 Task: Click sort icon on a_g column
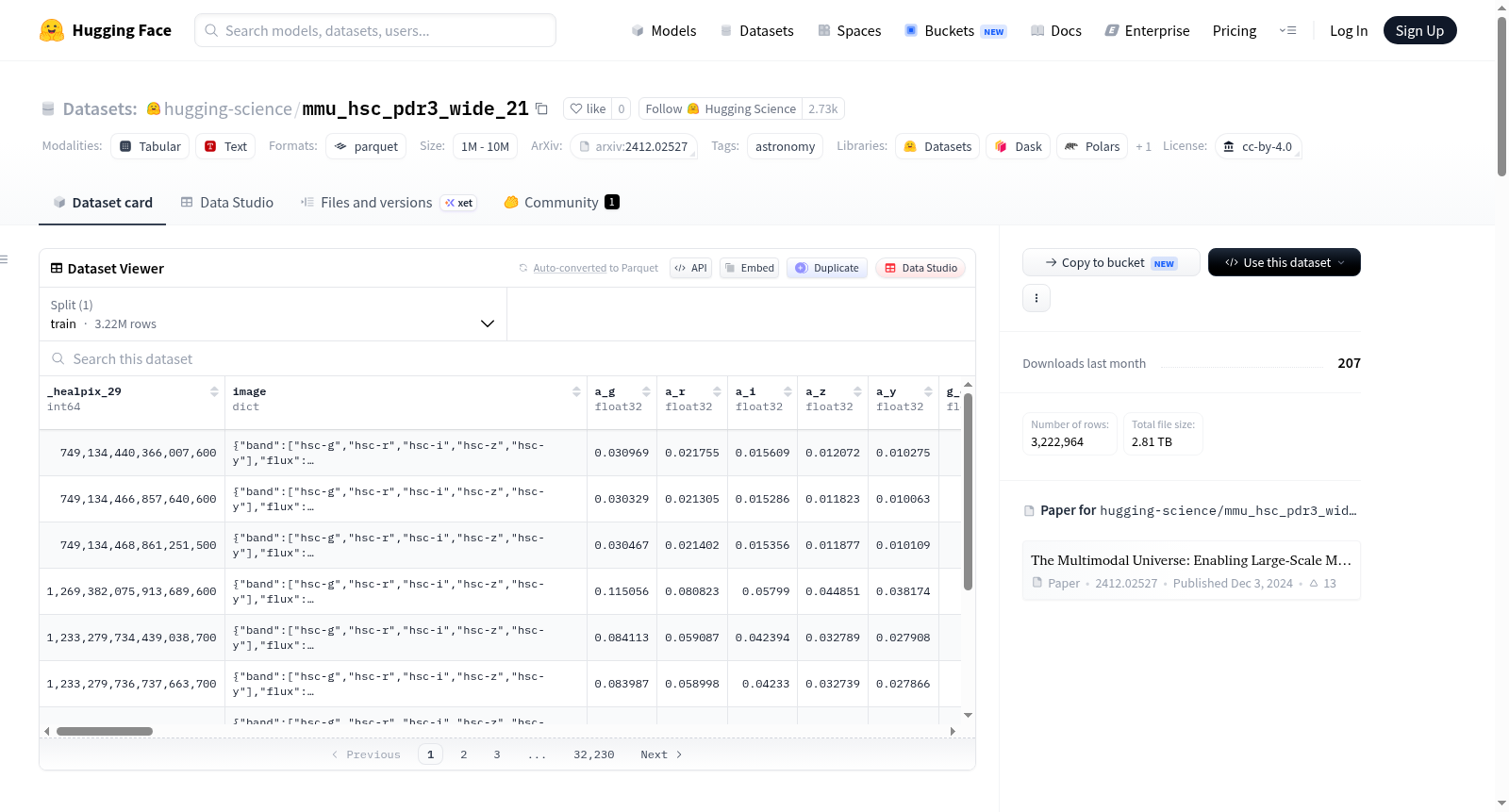click(646, 391)
